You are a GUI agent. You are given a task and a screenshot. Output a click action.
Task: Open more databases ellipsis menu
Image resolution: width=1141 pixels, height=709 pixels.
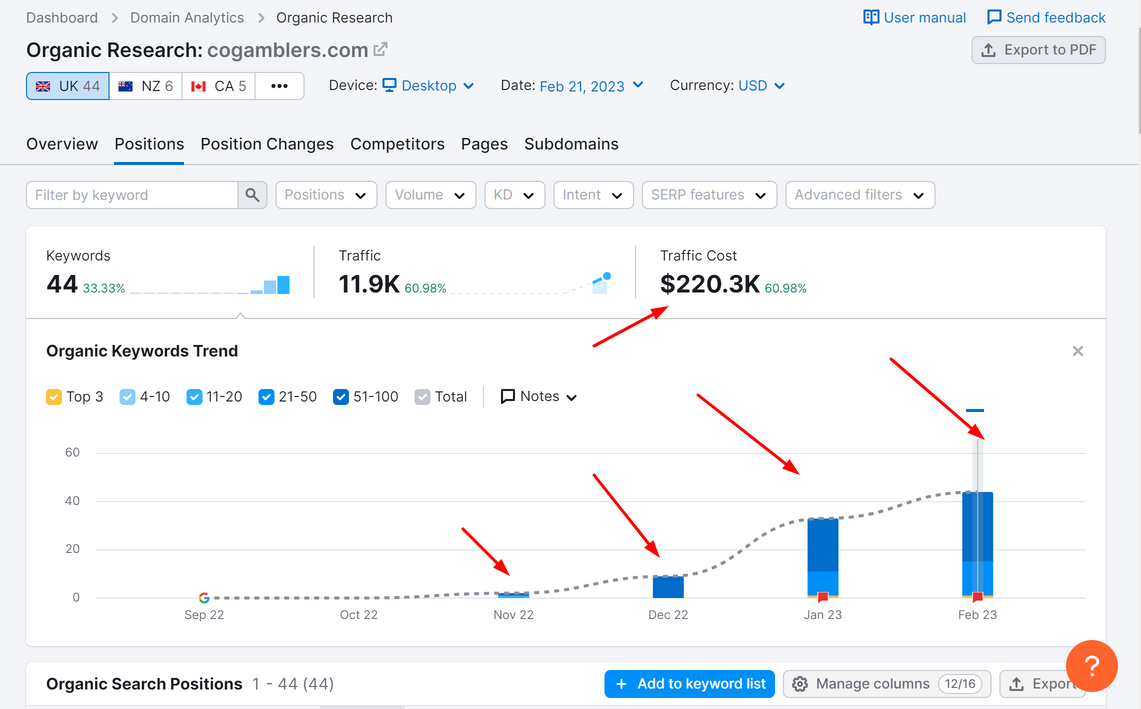279,86
